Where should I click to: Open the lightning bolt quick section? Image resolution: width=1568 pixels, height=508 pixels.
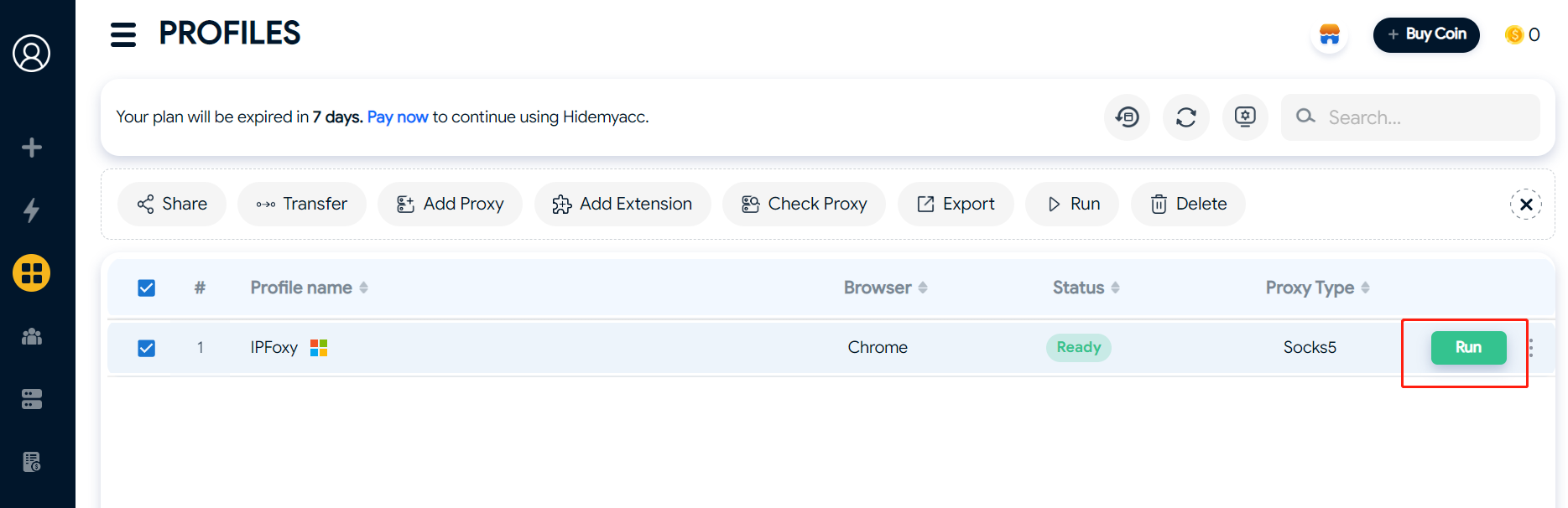tap(32, 210)
